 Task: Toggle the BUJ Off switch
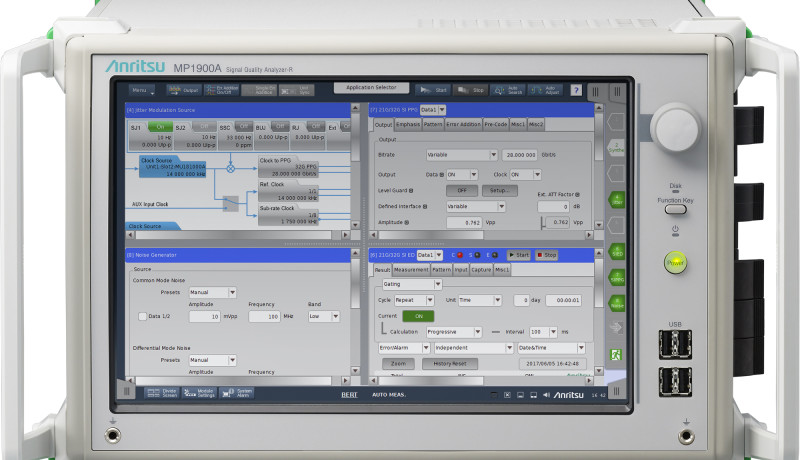coord(280,126)
